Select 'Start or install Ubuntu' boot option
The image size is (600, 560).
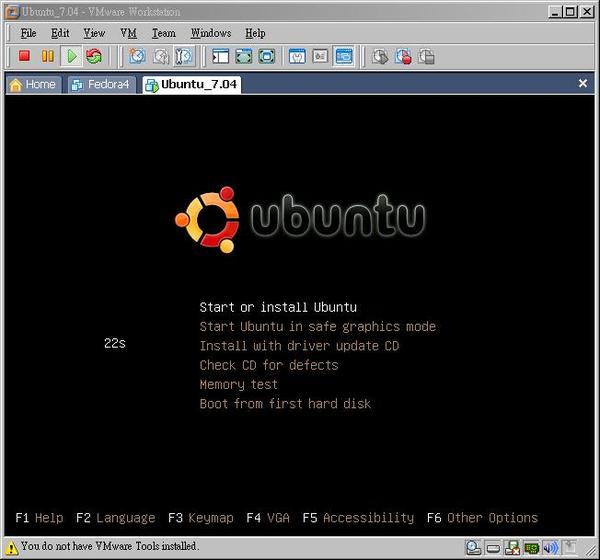278,307
